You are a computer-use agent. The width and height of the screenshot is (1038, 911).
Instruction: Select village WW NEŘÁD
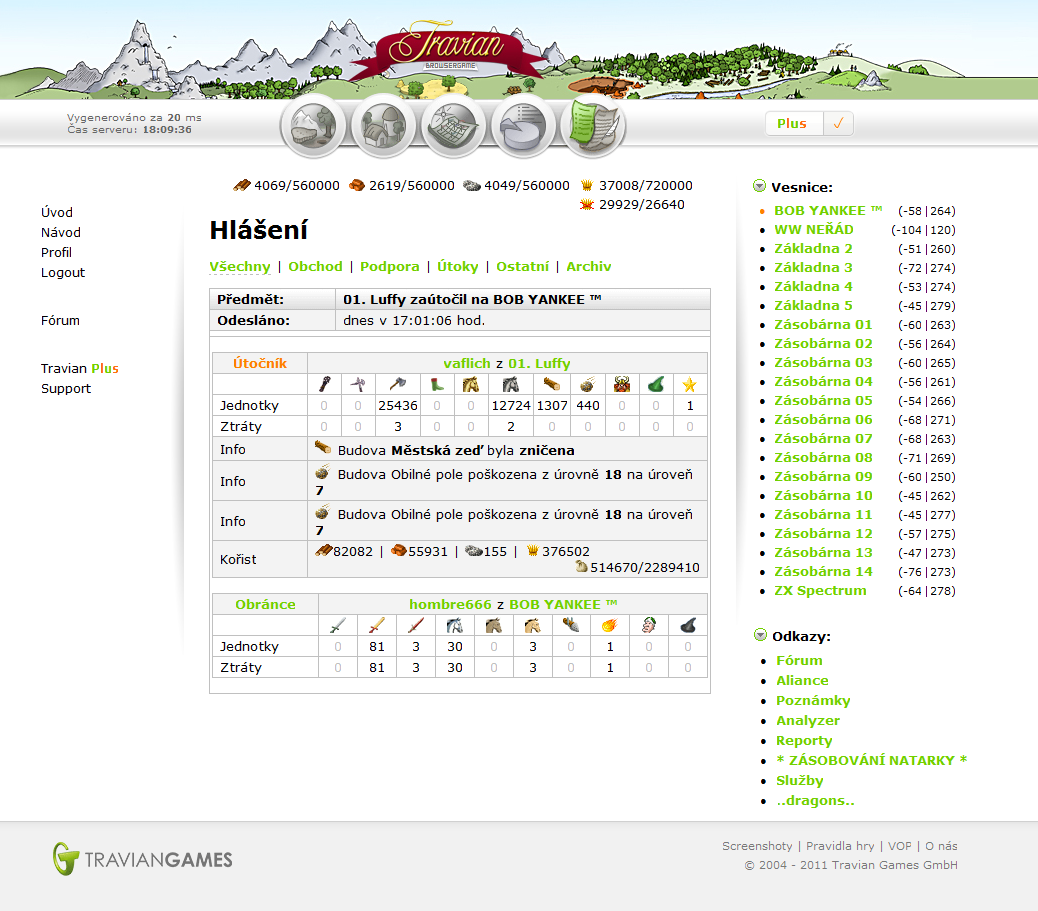click(x=814, y=229)
